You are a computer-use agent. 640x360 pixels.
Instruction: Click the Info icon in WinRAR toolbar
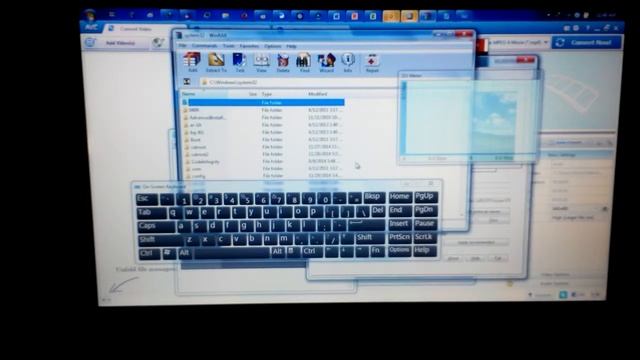(348, 62)
